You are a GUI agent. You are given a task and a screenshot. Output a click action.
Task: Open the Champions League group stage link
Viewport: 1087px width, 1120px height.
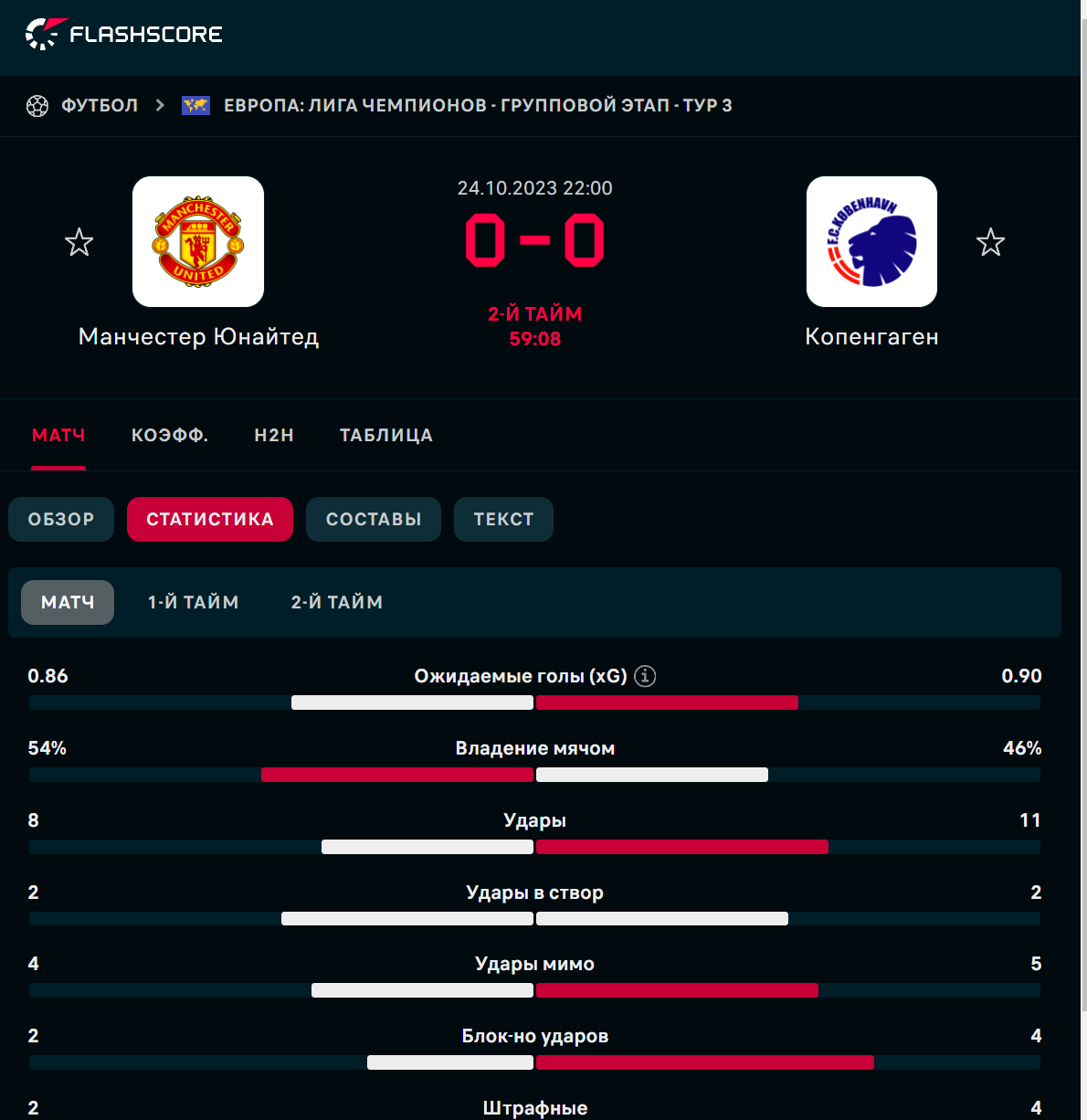tap(478, 106)
